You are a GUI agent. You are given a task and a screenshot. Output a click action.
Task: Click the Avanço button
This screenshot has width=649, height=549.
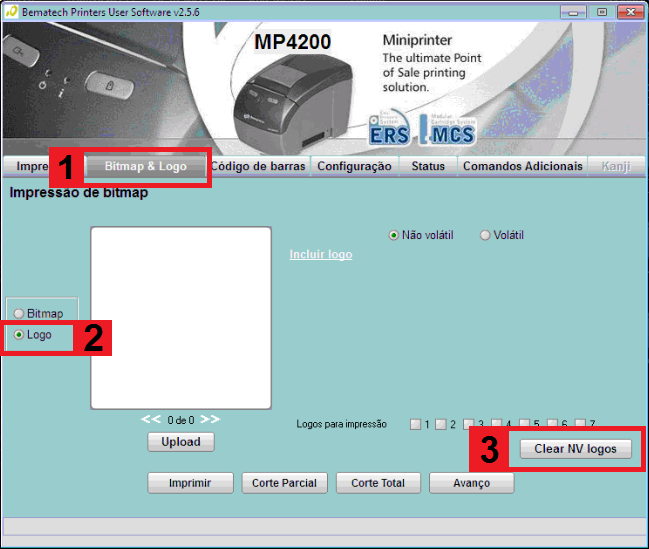tap(471, 483)
